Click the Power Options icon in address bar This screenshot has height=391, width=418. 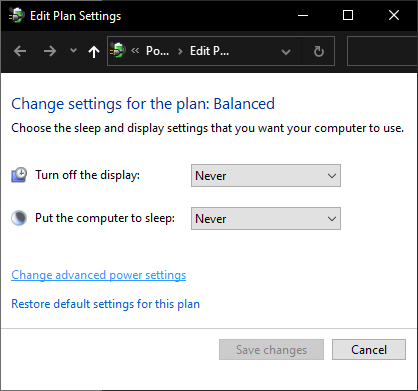118,51
